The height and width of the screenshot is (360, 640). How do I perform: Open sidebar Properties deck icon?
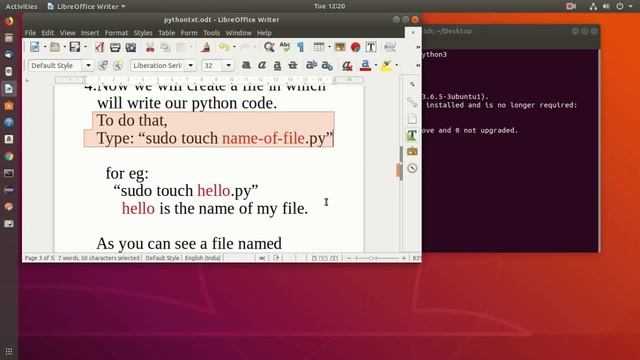[412, 102]
